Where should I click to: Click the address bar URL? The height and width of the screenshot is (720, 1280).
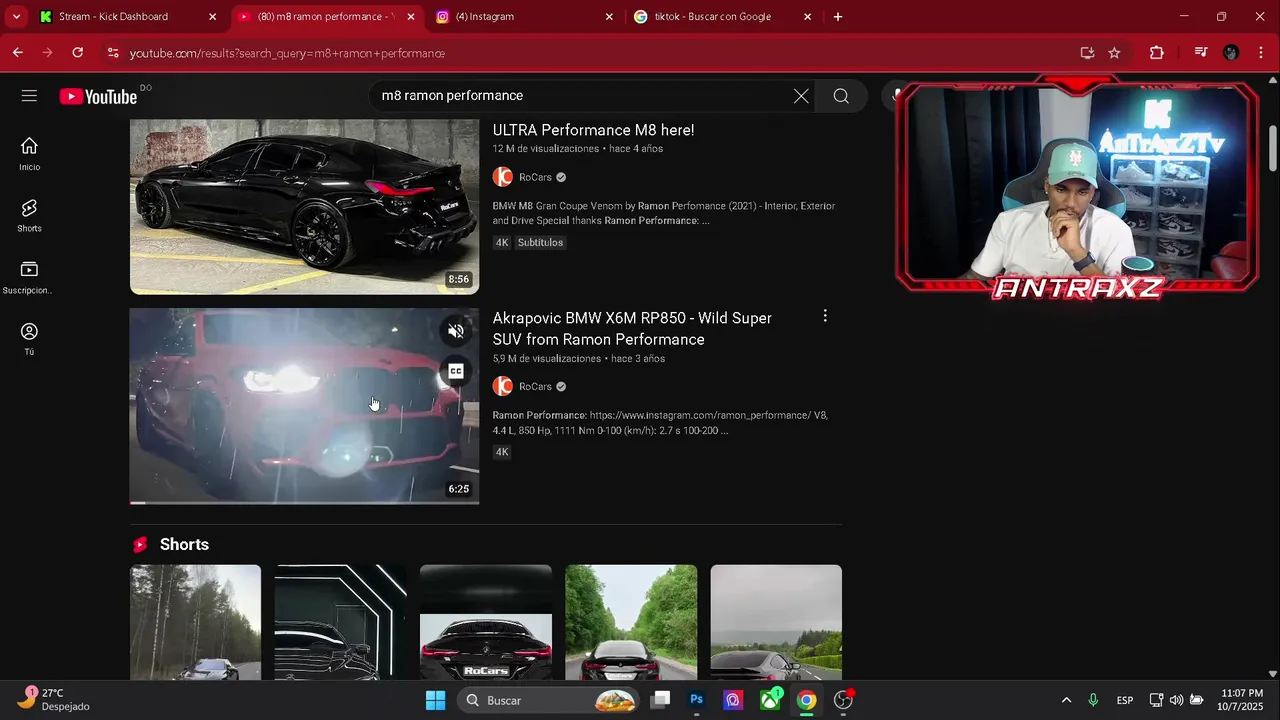pyautogui.click(x=288, y=53)
